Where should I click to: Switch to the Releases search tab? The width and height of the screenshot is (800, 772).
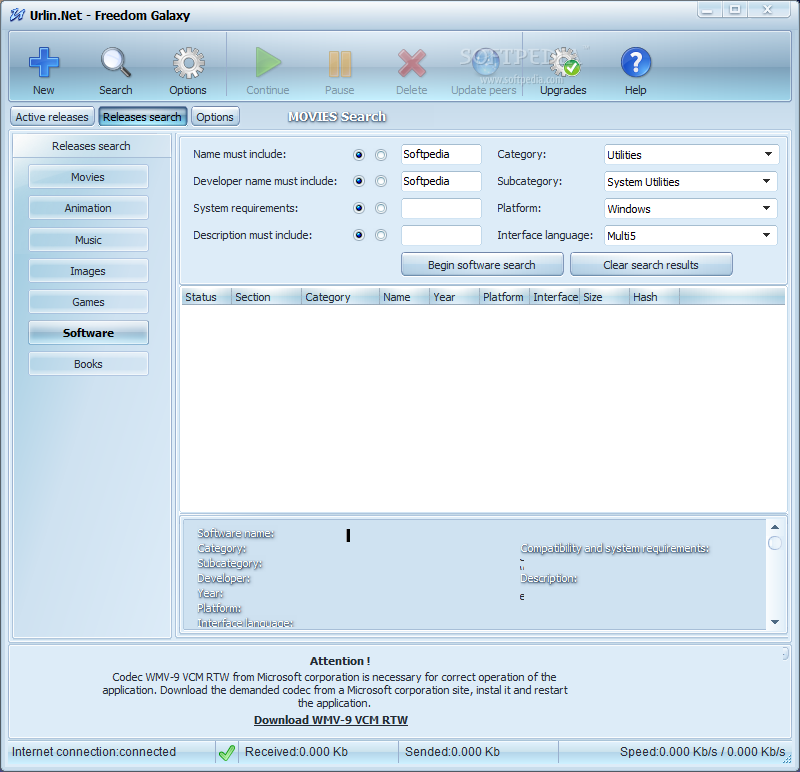[x=142, y=117]
